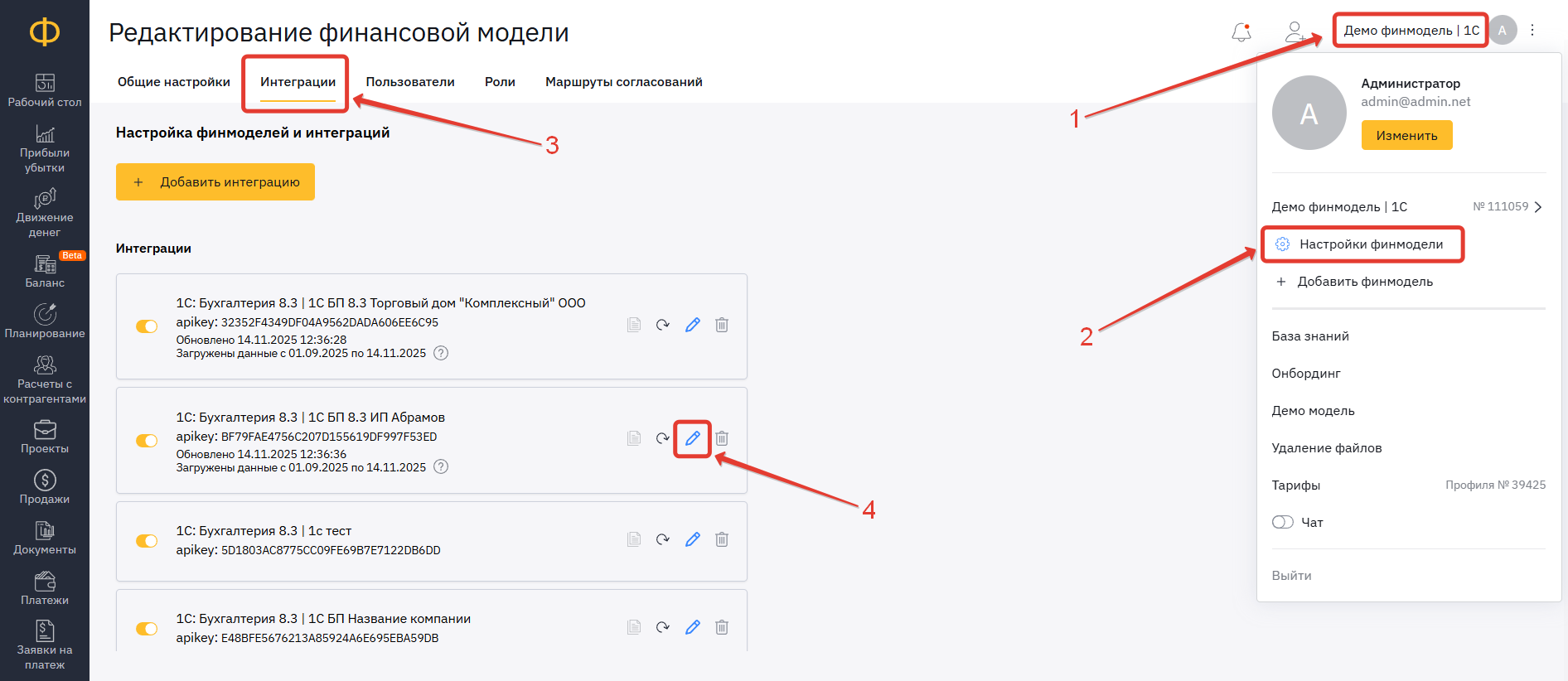1568x681 pixels.
Task: Edit the Название компании integration
Action: (693, 627)
